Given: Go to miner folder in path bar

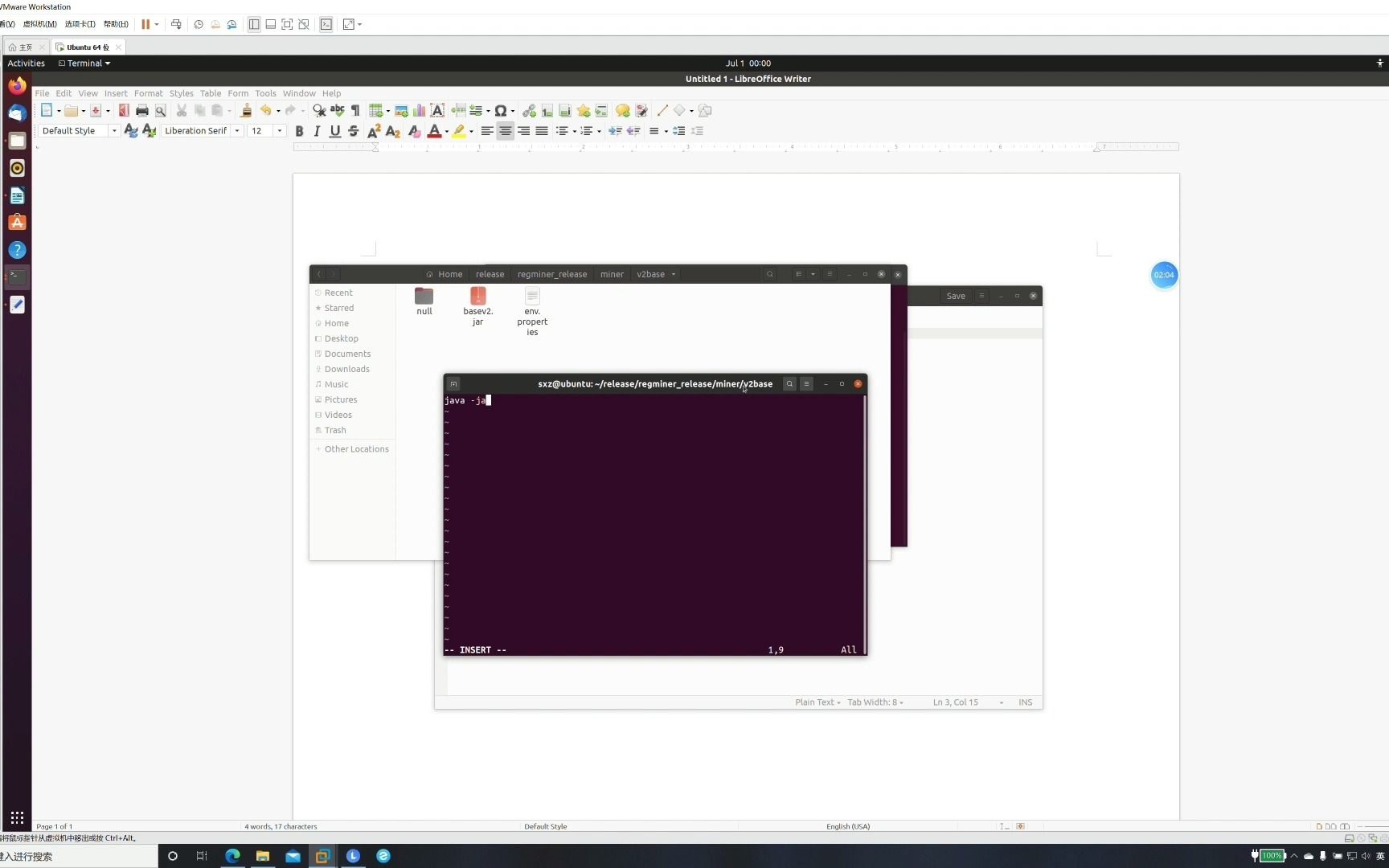Looking at the screenshot, I should pyautogui.click(x=612, y=274).
